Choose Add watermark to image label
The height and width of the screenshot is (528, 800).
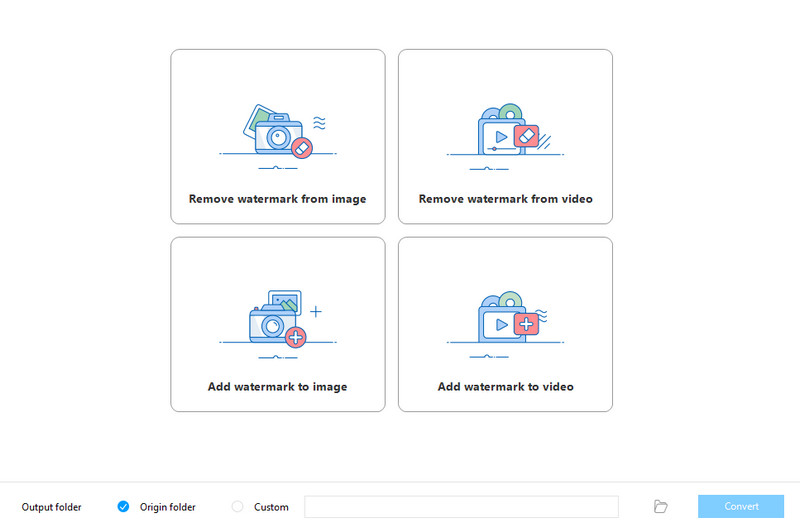point(277,387)
